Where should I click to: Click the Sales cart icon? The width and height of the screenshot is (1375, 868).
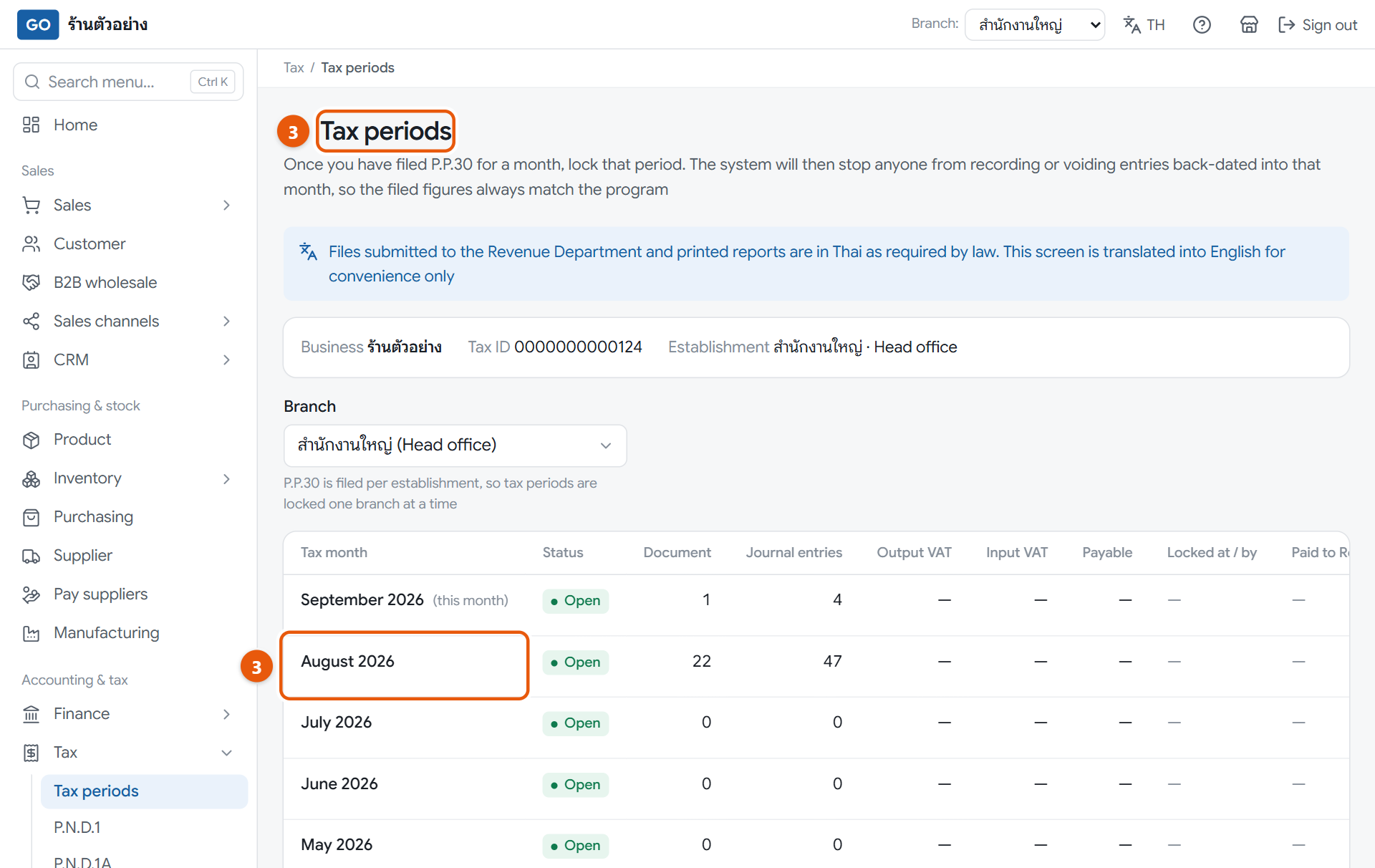31,205
